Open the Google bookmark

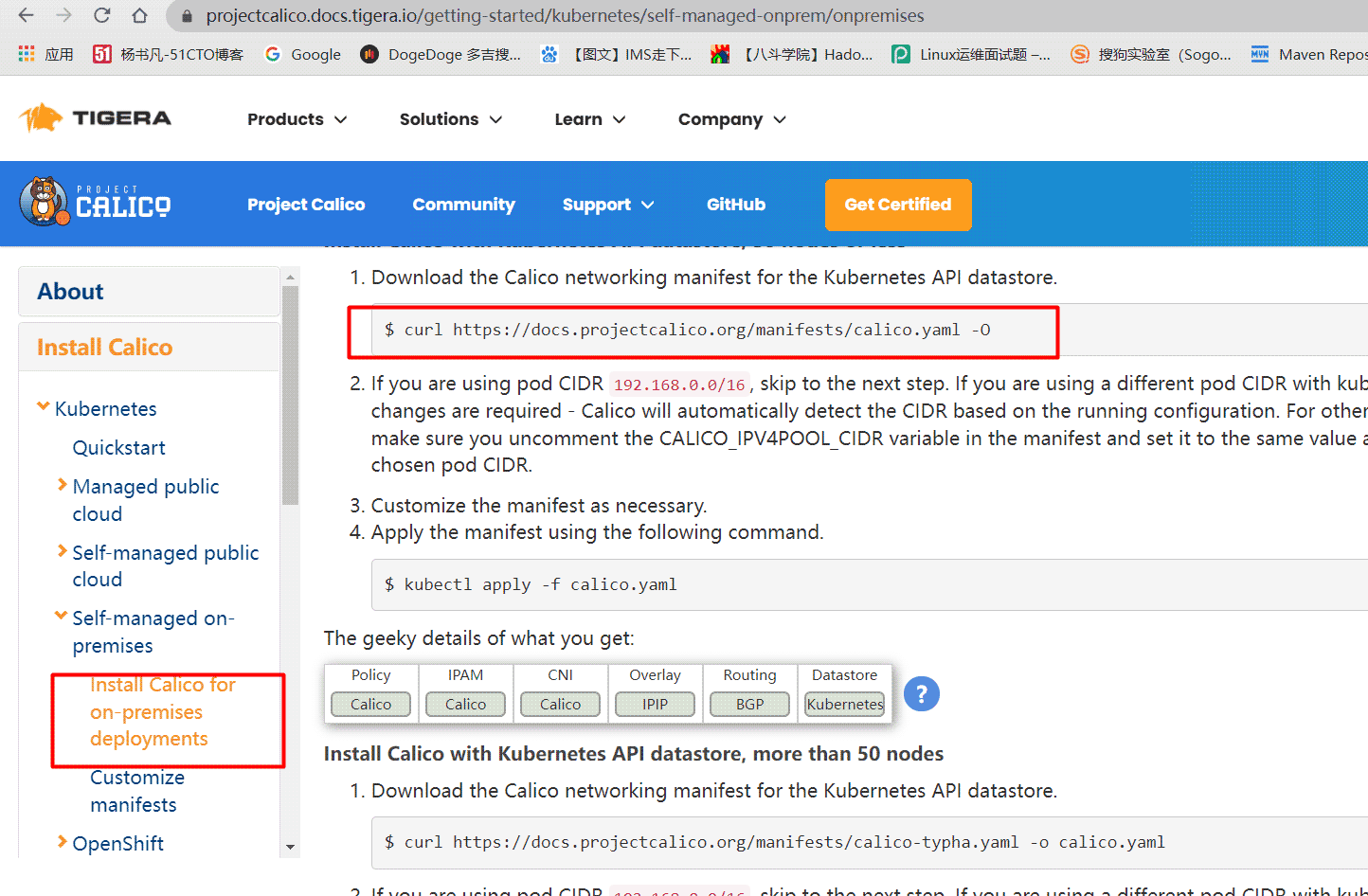pyautogui.click(x=302, y=54)
